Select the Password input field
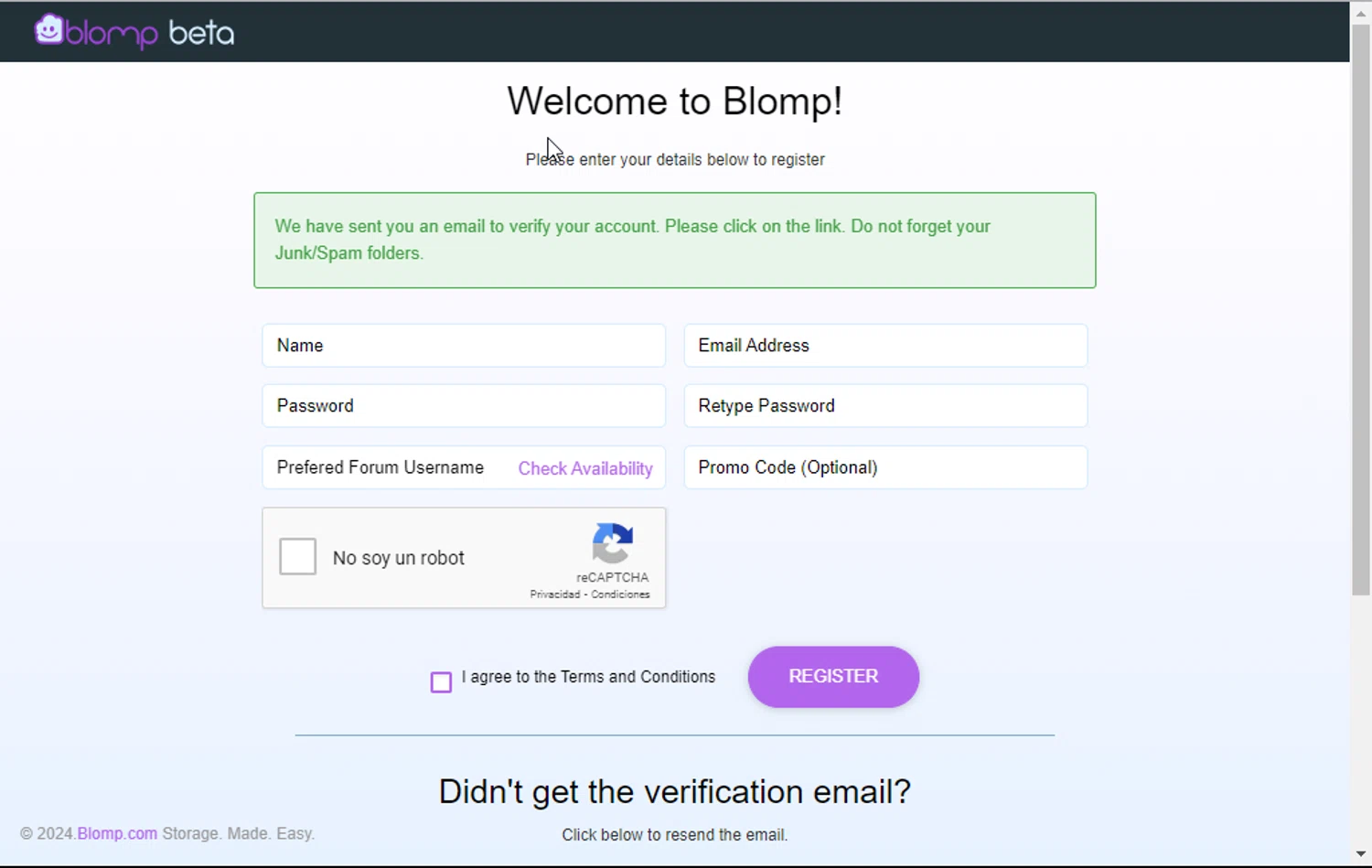The height and width of the screenshot is (868, 1372). click(464, 406)
